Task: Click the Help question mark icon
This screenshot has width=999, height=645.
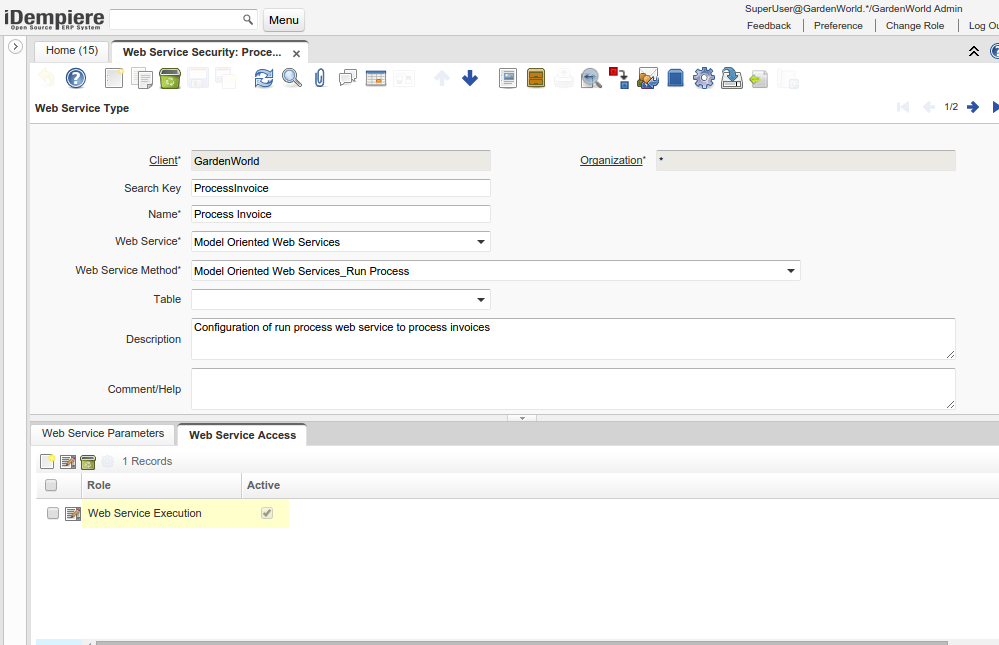Action: 76,78
